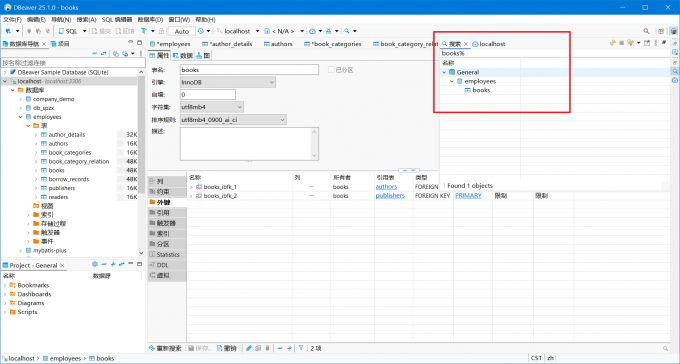Select books result in search panel

[481, 90]
